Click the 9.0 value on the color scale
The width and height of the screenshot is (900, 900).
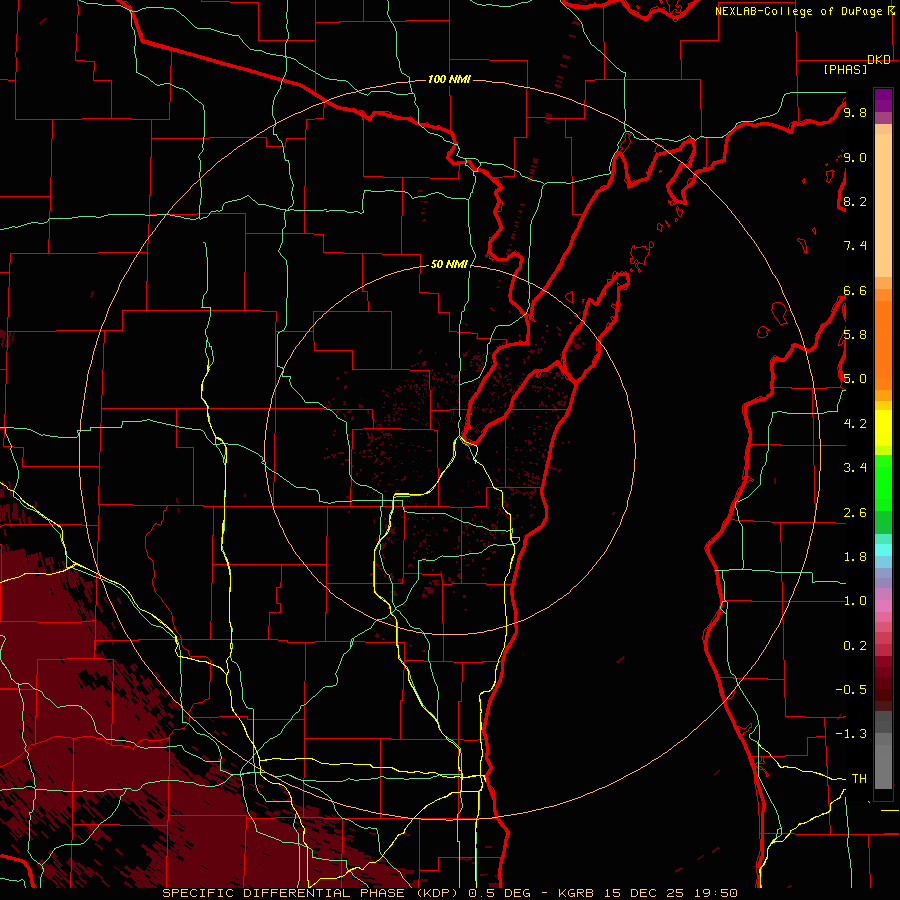tap(855, 157)
